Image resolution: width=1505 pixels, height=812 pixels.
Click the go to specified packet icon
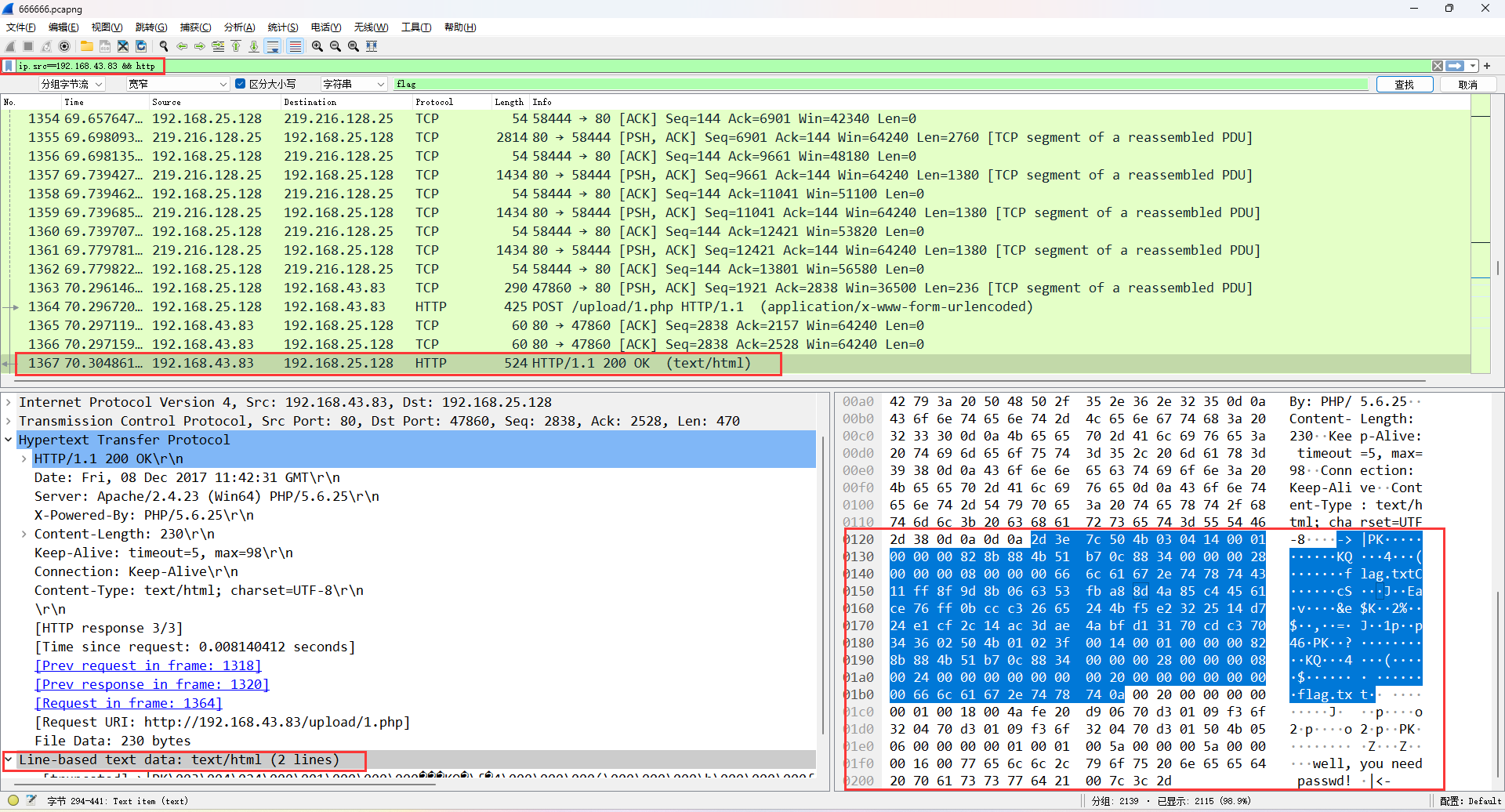pyautogui.click(x=218, y=46)
